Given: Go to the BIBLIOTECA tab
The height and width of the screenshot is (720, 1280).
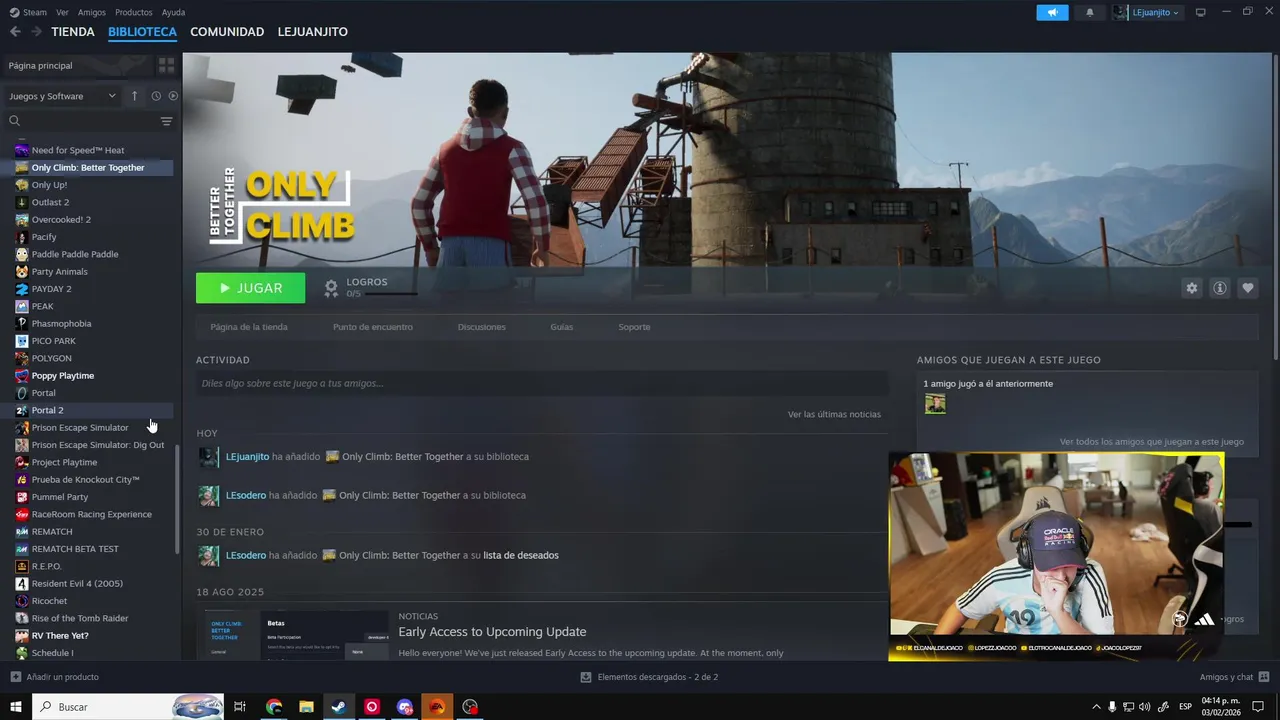Looking at the screenshot, I should pos(142,32).
